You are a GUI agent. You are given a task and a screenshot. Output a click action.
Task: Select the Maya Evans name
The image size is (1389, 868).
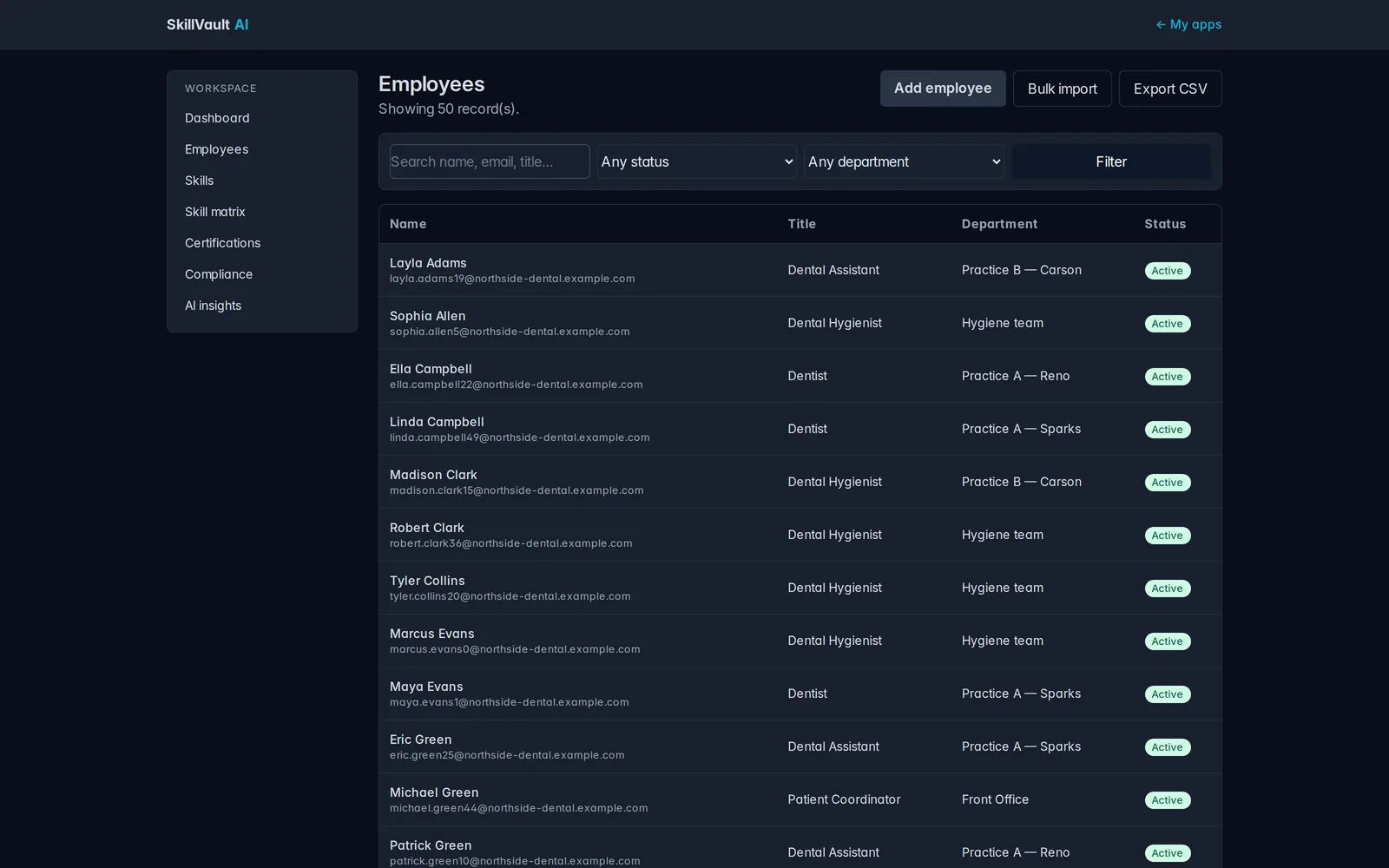(426, 687)
